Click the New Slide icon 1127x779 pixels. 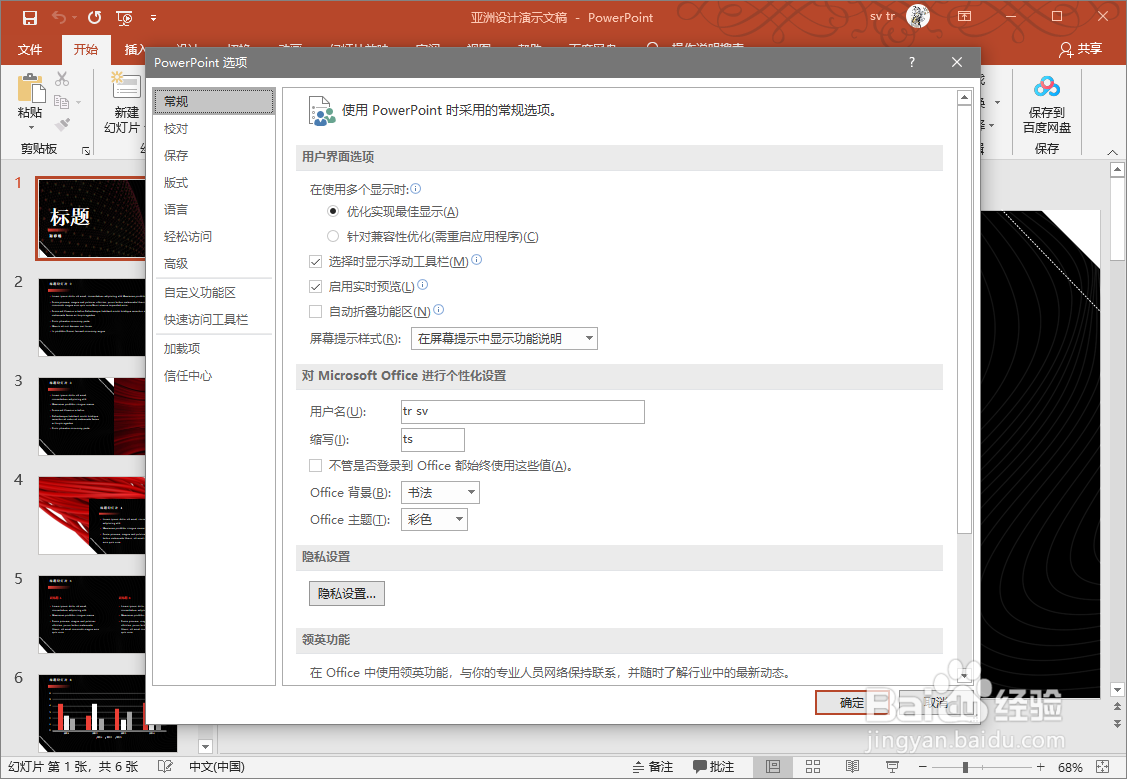point(126,86)
